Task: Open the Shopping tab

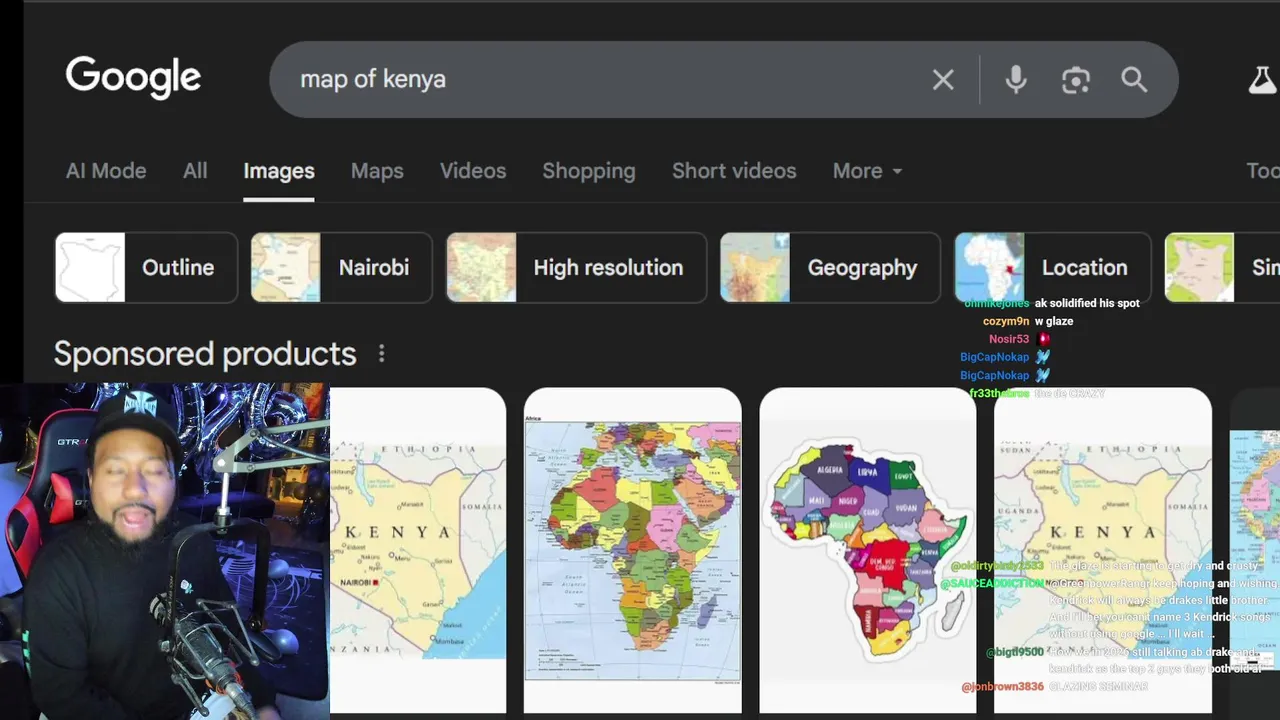Action: click(x=589, y=171)
